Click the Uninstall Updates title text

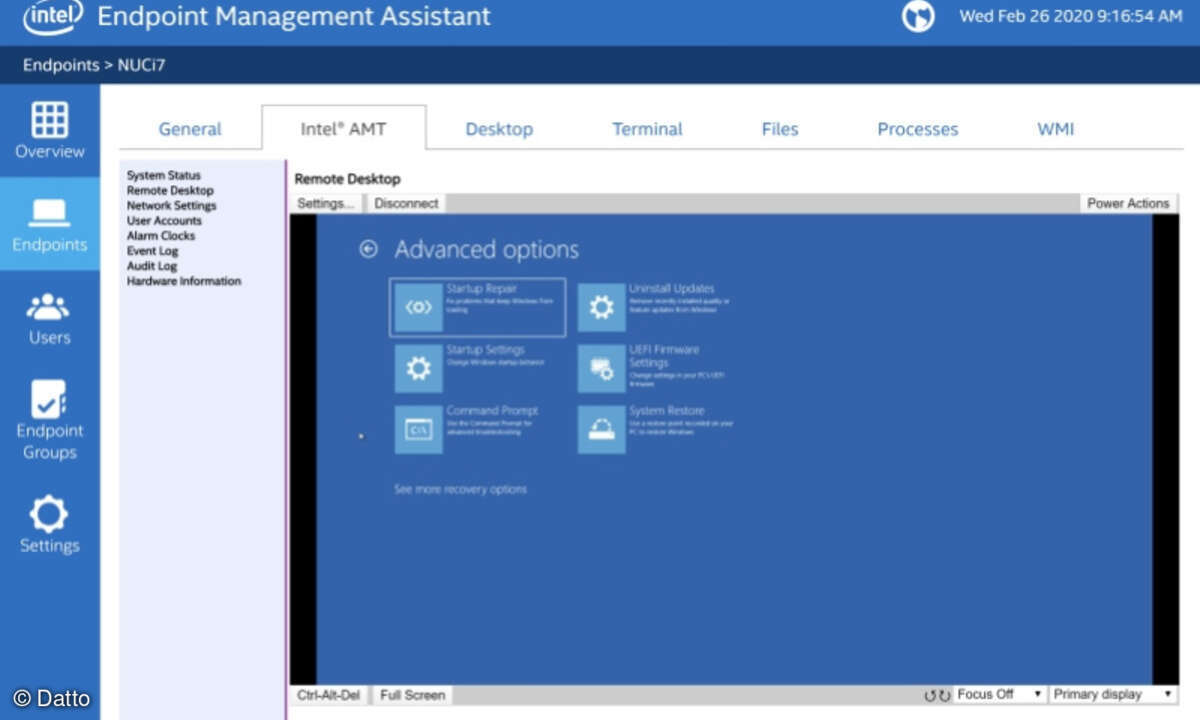point(672,289)
